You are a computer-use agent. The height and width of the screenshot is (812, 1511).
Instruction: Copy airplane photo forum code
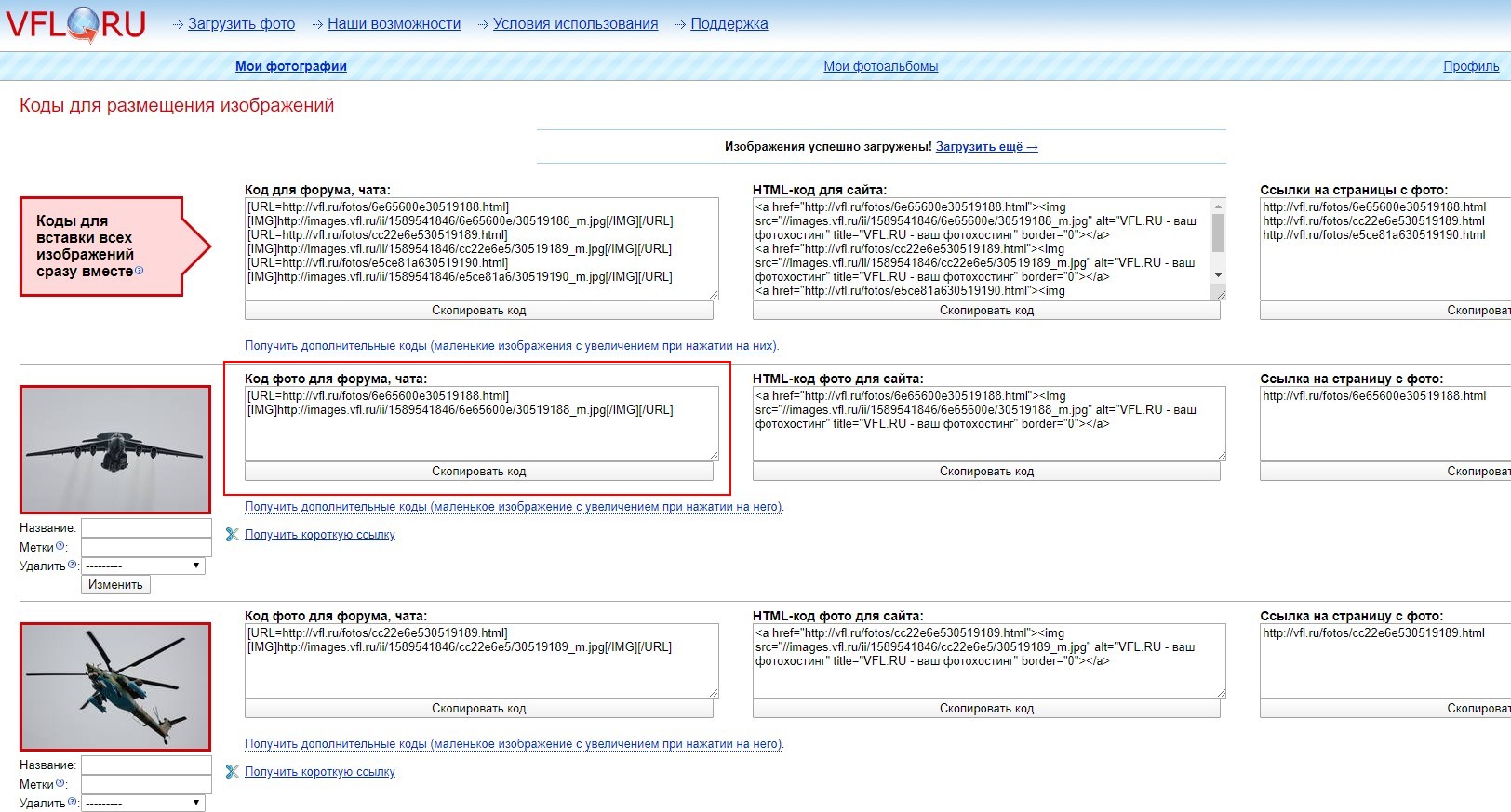tap(479, 472)
